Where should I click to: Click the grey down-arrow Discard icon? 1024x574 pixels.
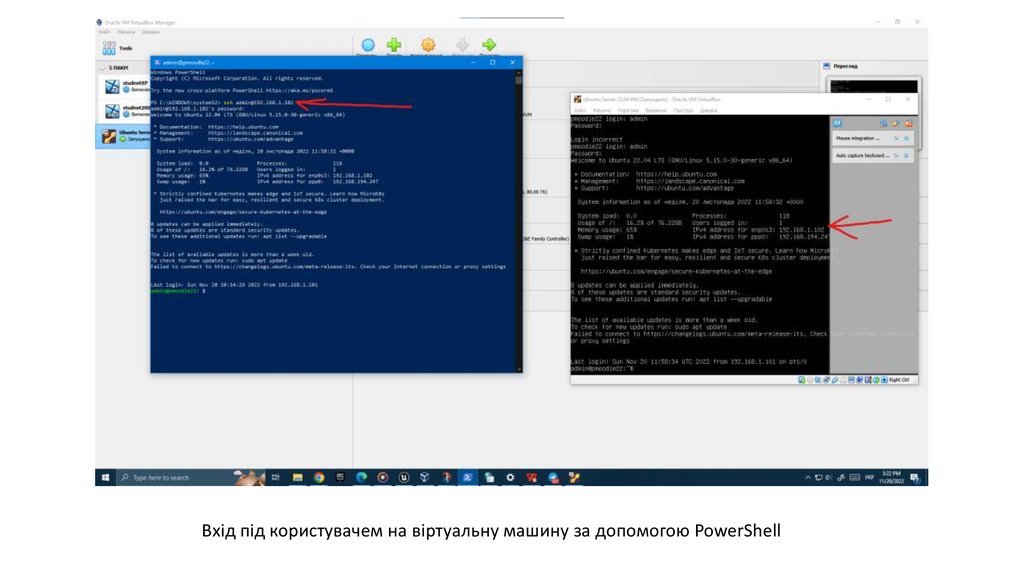pos(462,44)
